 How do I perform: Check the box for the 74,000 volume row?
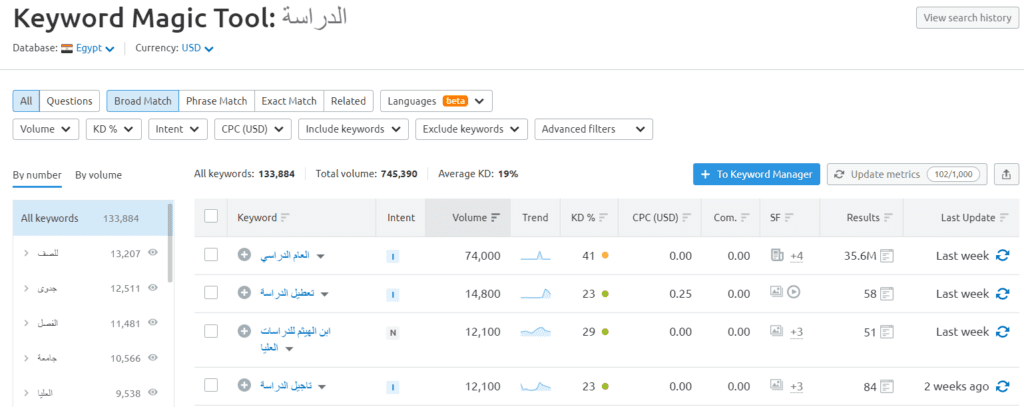pos(211,255)
